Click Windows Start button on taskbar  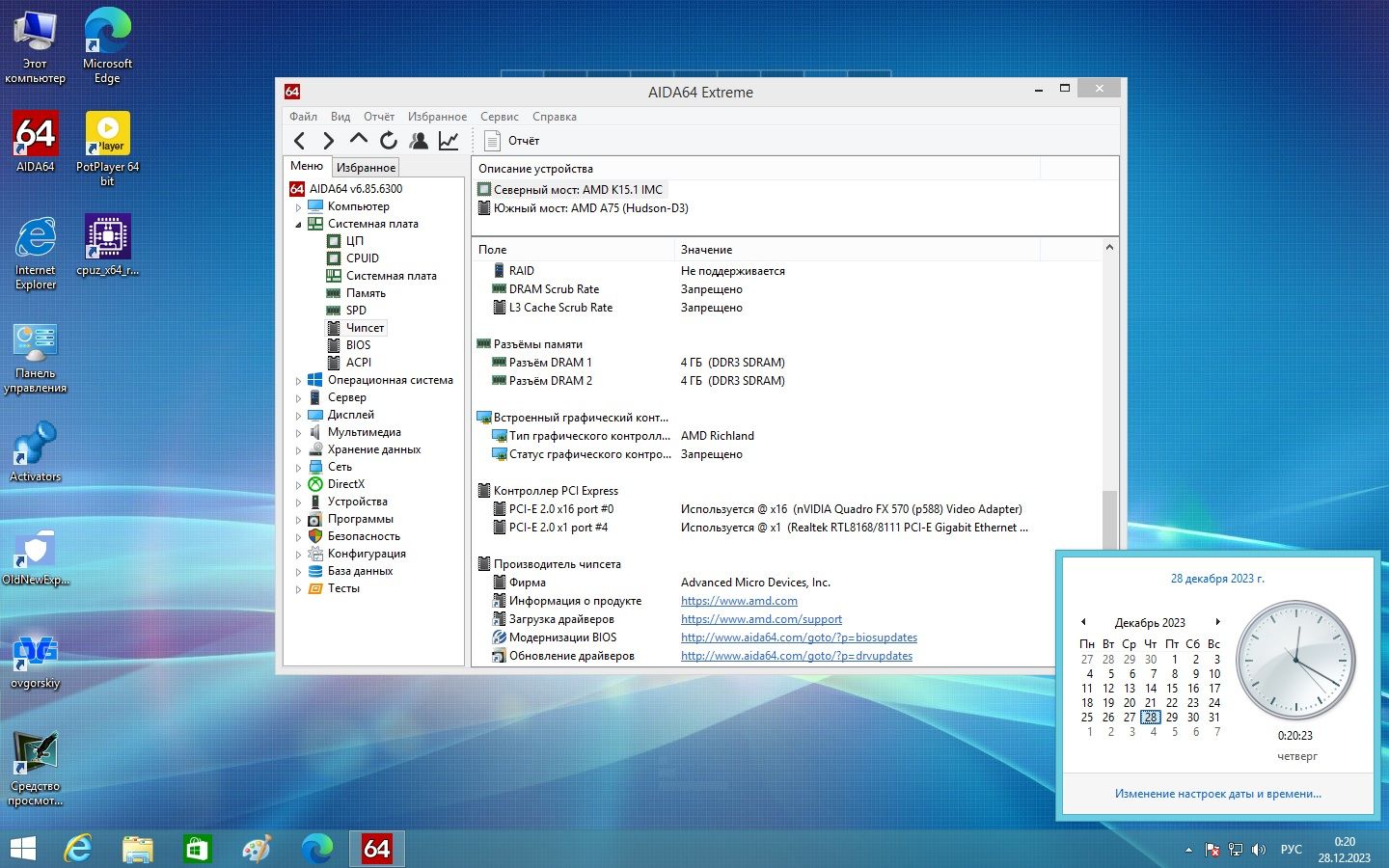[22, 849]
